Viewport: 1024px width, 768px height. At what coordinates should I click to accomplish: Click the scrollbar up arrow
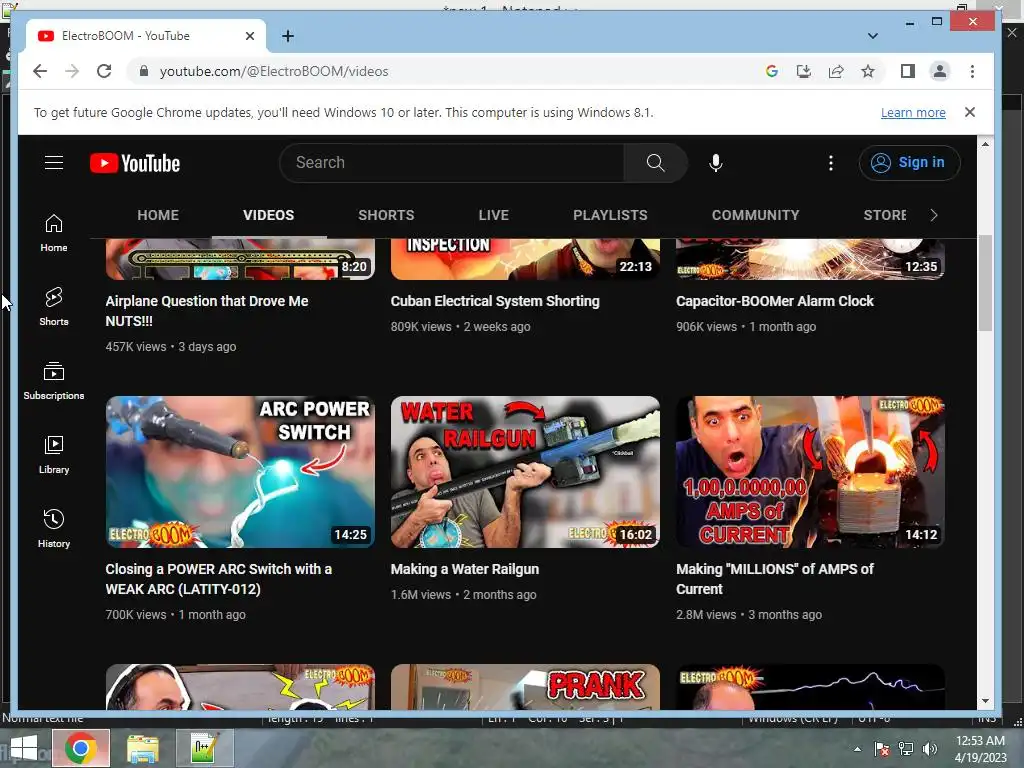(x=985, y=144)
